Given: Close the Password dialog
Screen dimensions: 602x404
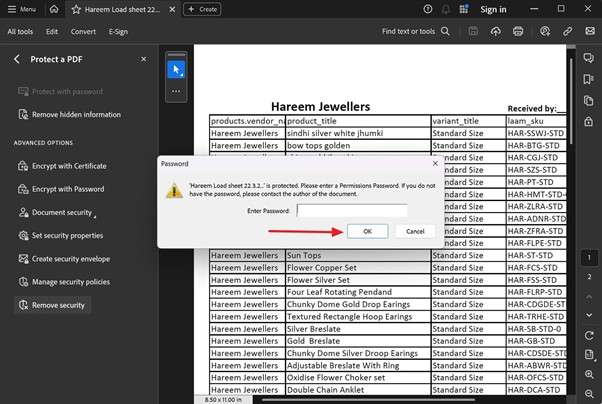Looking at the screenshot, I should point(435,164).
